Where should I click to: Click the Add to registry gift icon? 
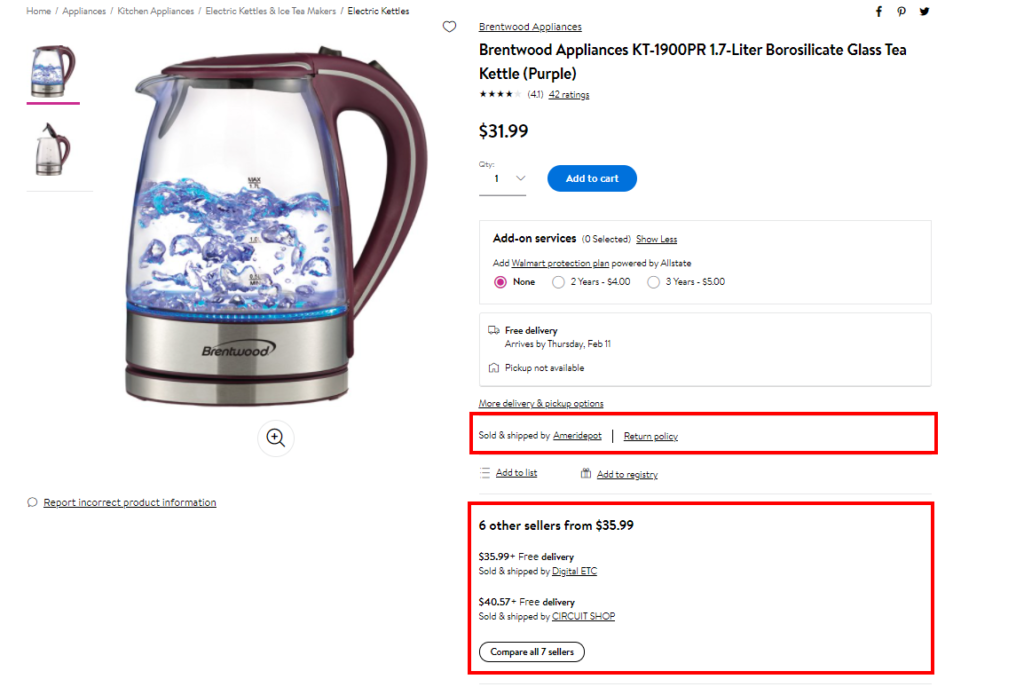[x=586, y=473]
